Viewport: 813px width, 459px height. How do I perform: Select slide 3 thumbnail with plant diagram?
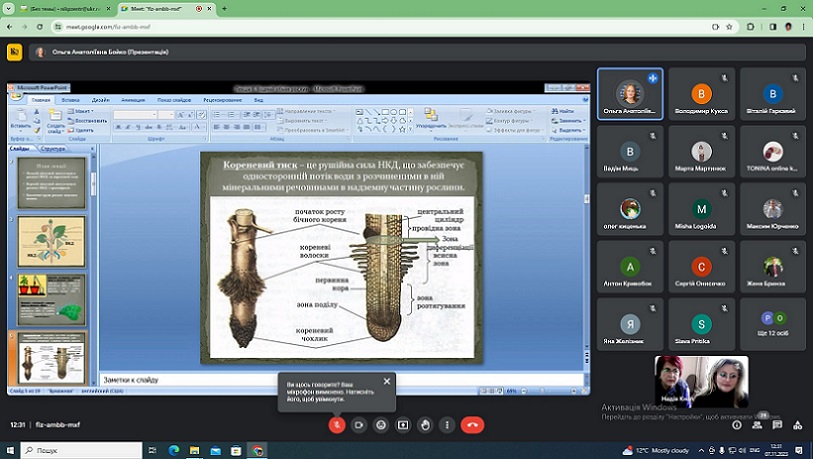[x=51, y=242]
